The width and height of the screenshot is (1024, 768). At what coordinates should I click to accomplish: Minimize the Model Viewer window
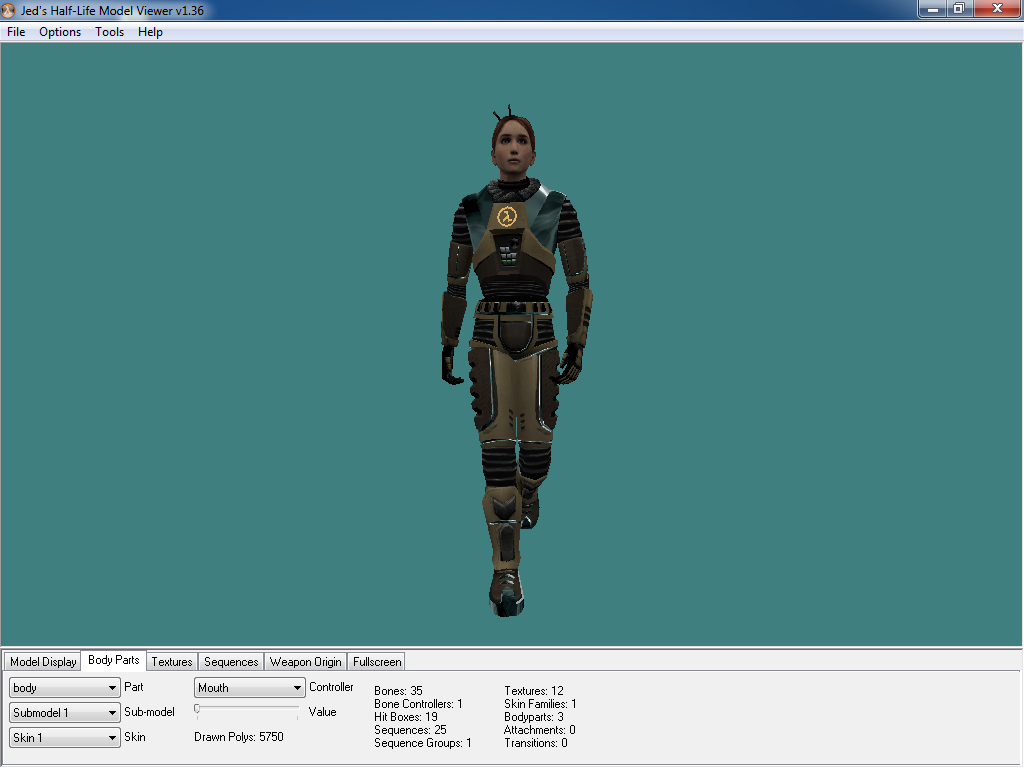click(x=933, y=8)
